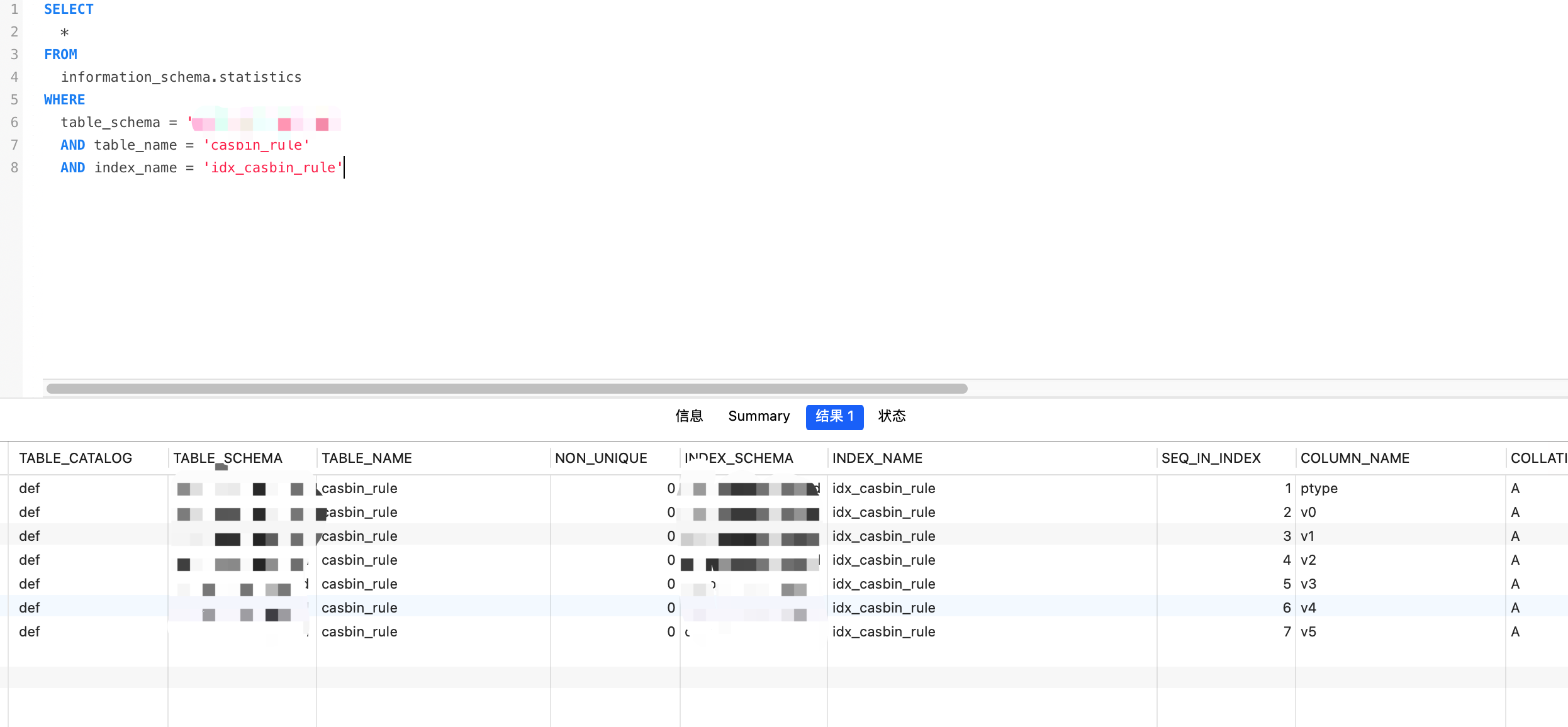The height and width of the screenshot is (727, 1568).
Task: Click the SEQ_IN_INDEX value 4 cell
Action: pos(1286,560)
